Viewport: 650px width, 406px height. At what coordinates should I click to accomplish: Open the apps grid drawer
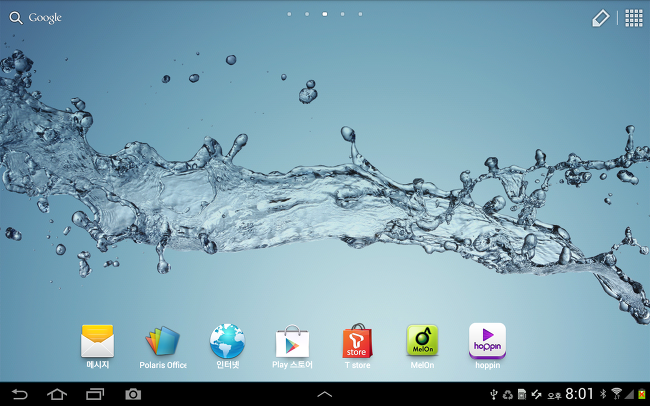point(634,18)
